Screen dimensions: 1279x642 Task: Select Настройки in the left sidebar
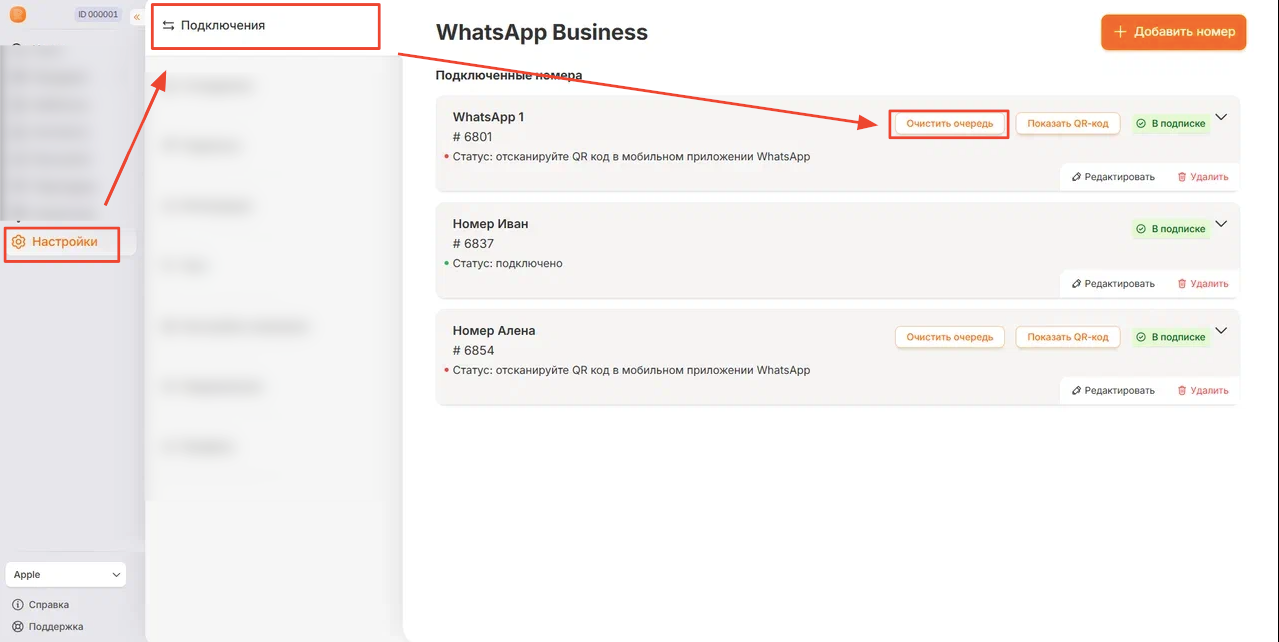(x=62, y=242)
